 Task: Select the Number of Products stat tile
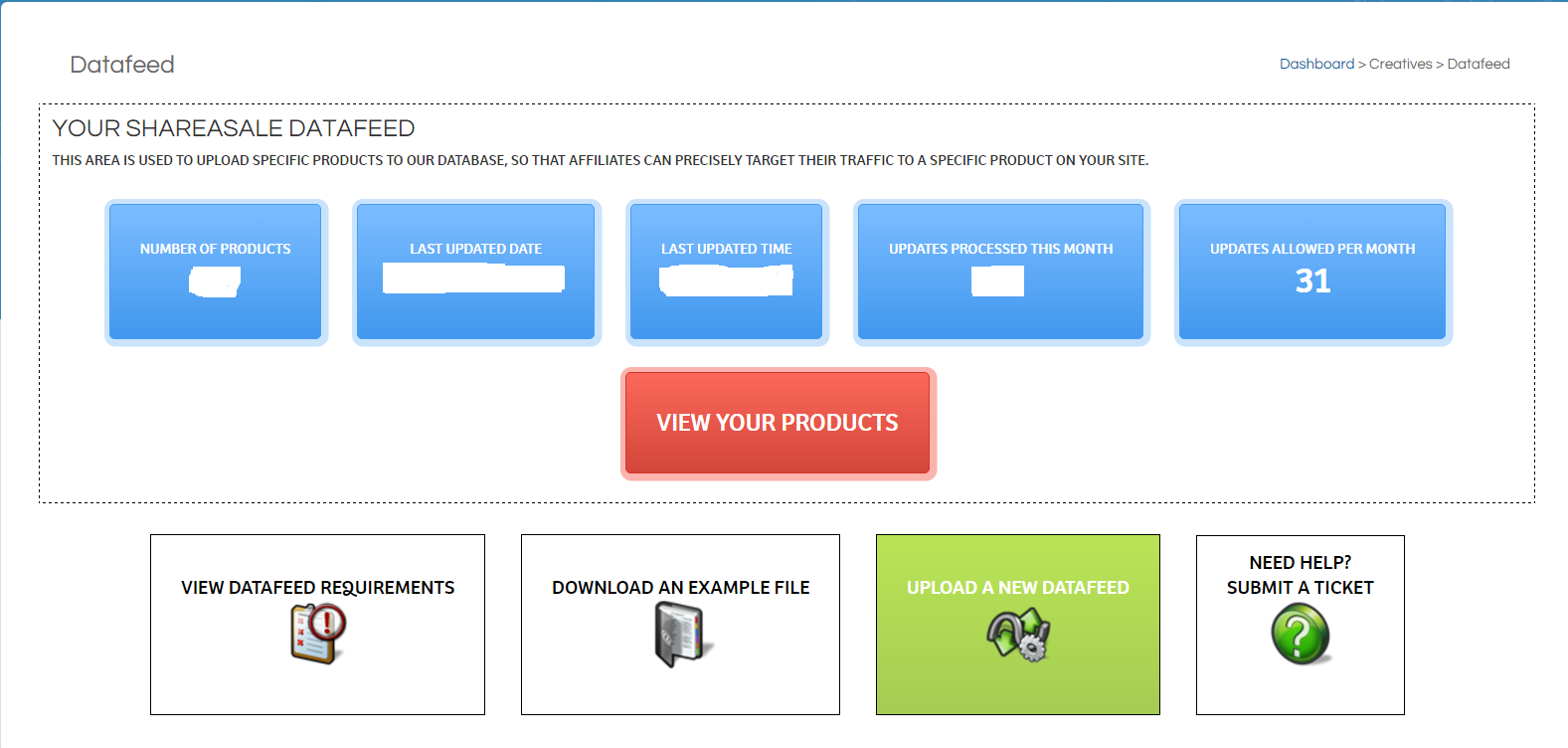click(216, 273)
